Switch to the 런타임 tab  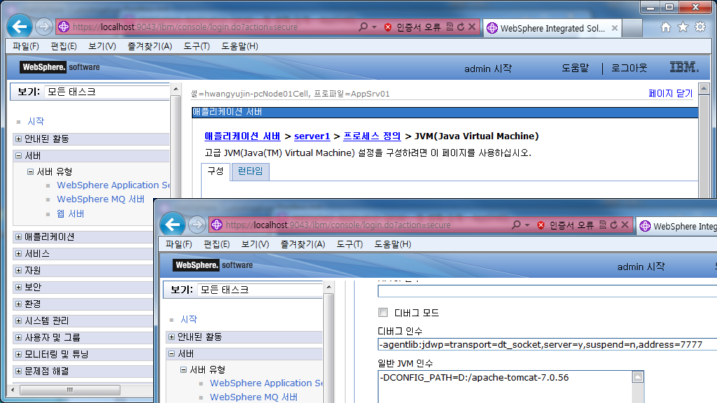pos(250,171)
